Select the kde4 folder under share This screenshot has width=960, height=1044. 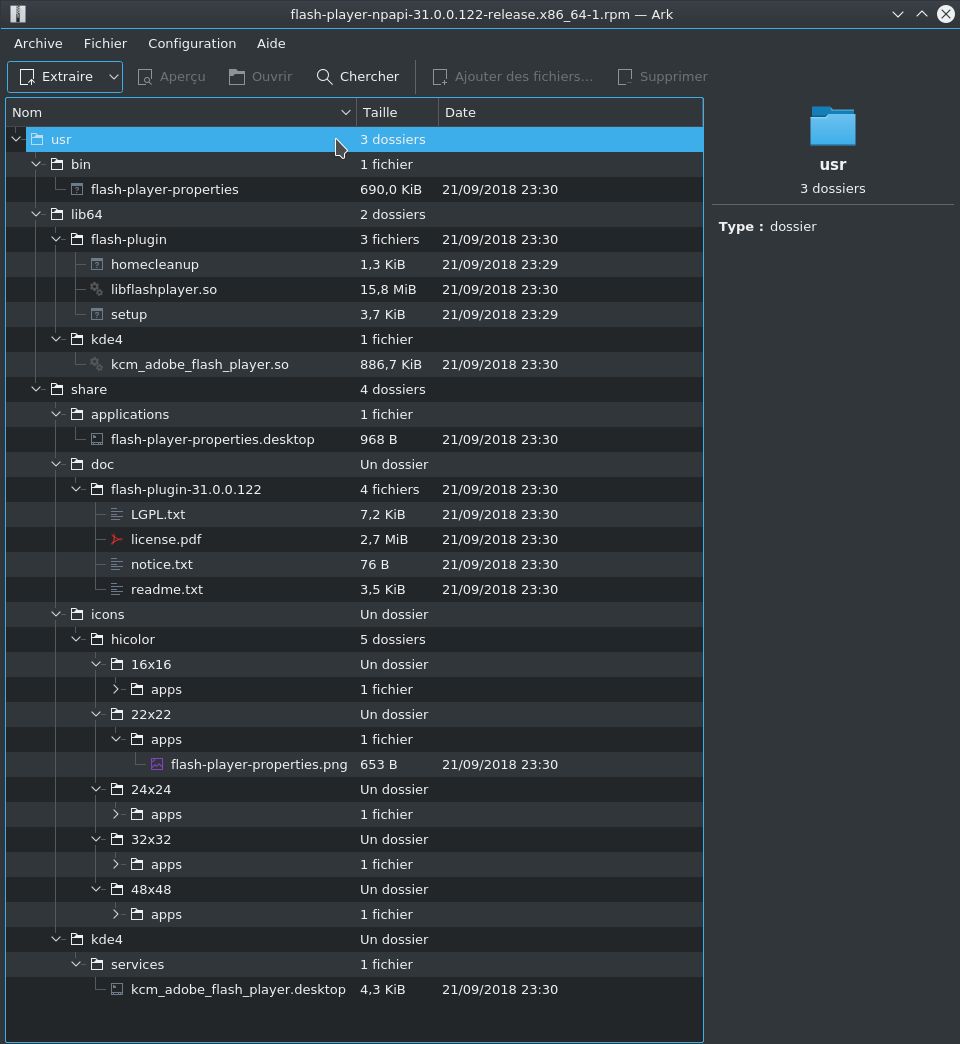(x=107, y=939)
